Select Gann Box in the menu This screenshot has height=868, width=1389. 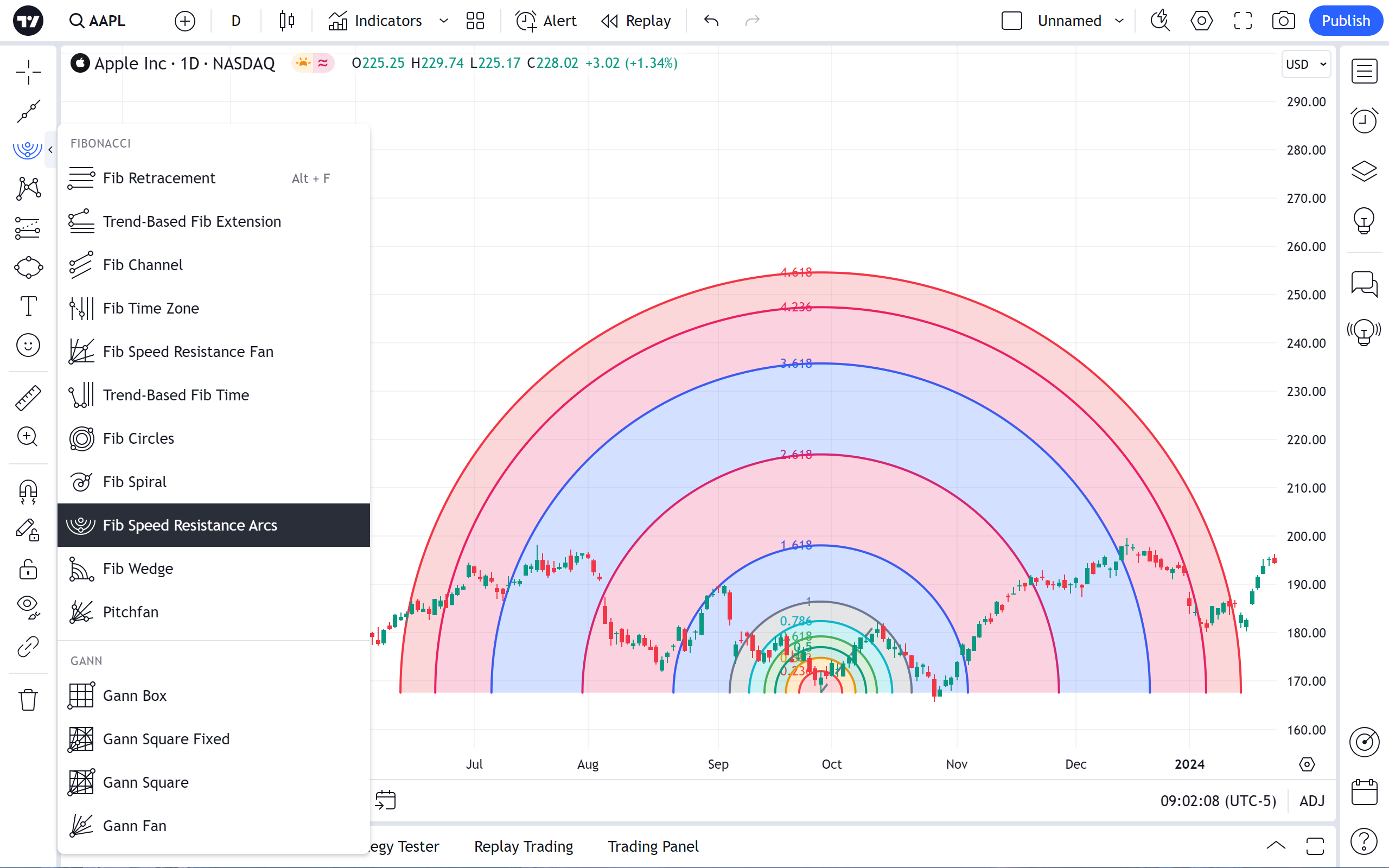pos(135,695)
